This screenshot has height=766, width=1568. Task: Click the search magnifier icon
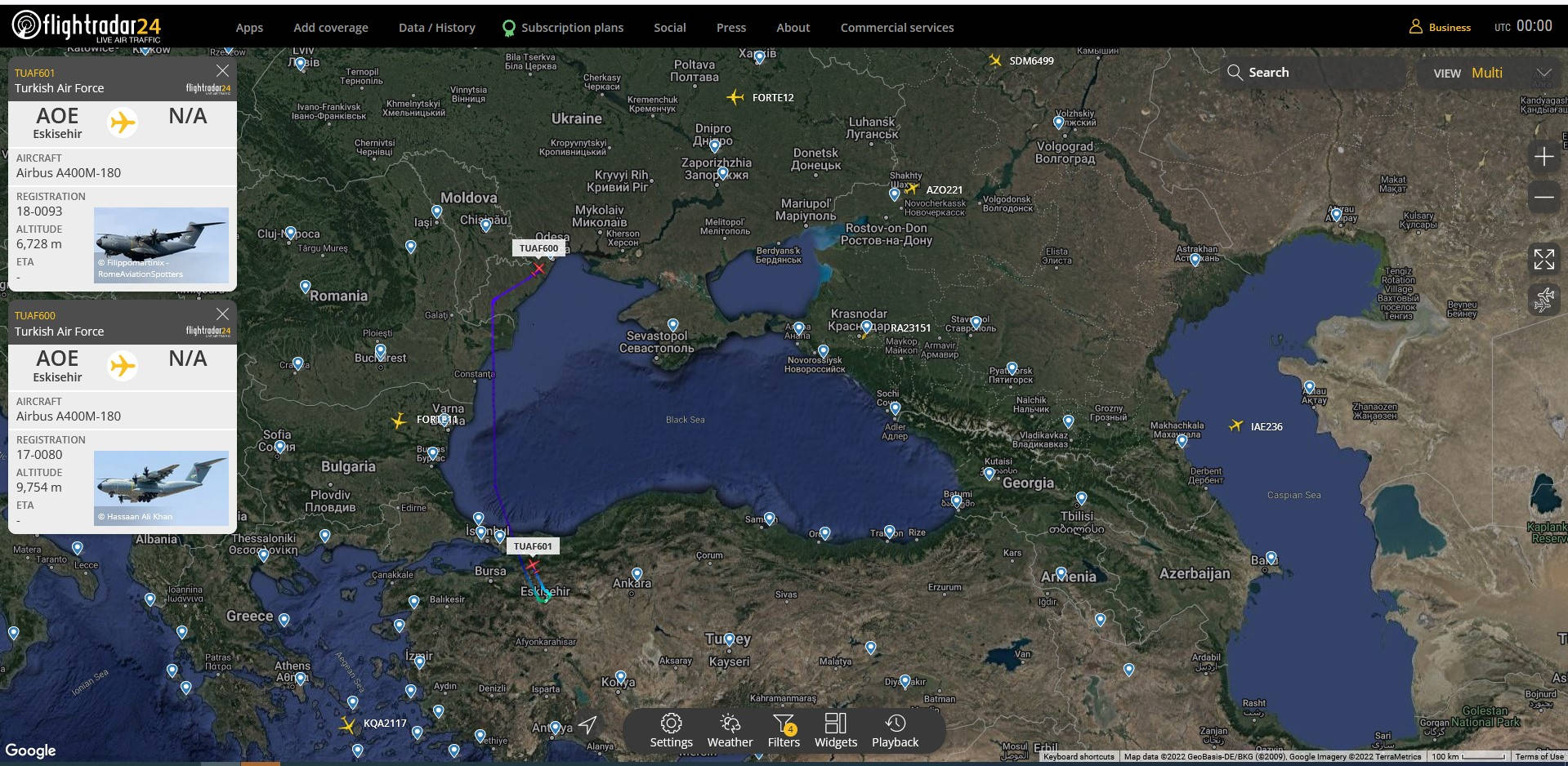[1235, 72]
